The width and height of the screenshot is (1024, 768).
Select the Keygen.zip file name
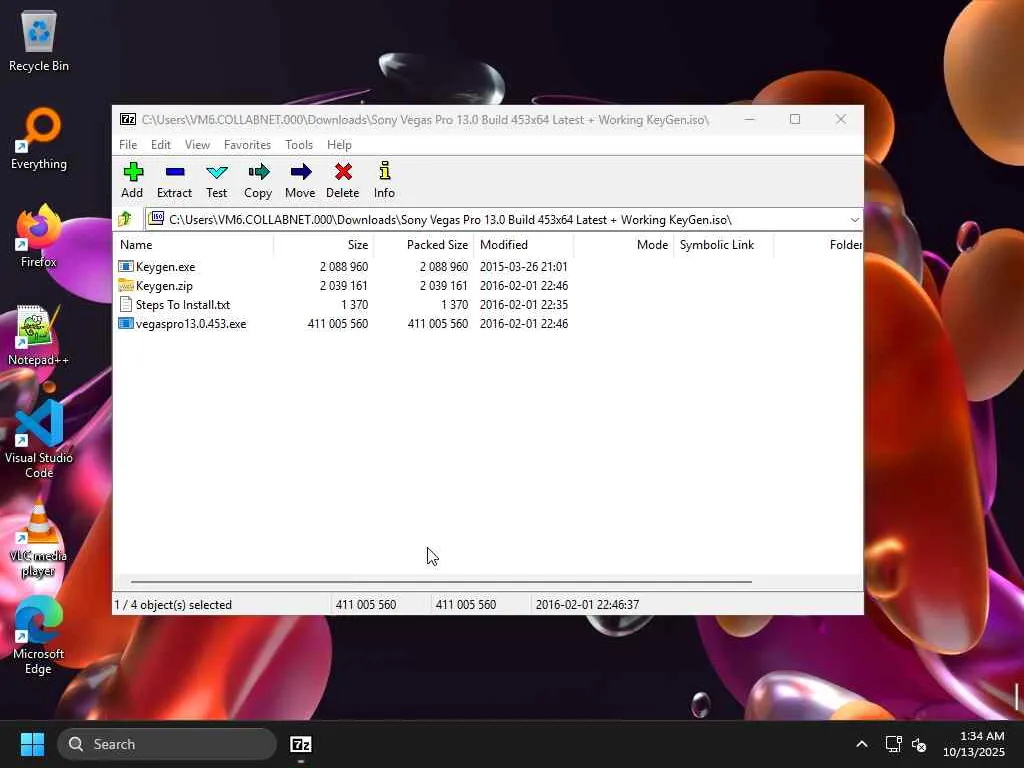(x=164, y=285)
